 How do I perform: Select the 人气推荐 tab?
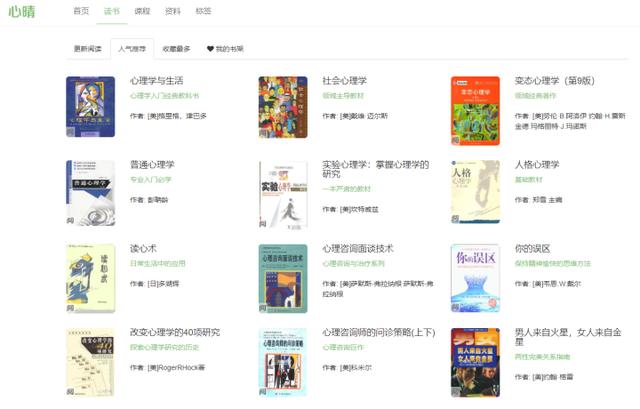coord(132,49)
